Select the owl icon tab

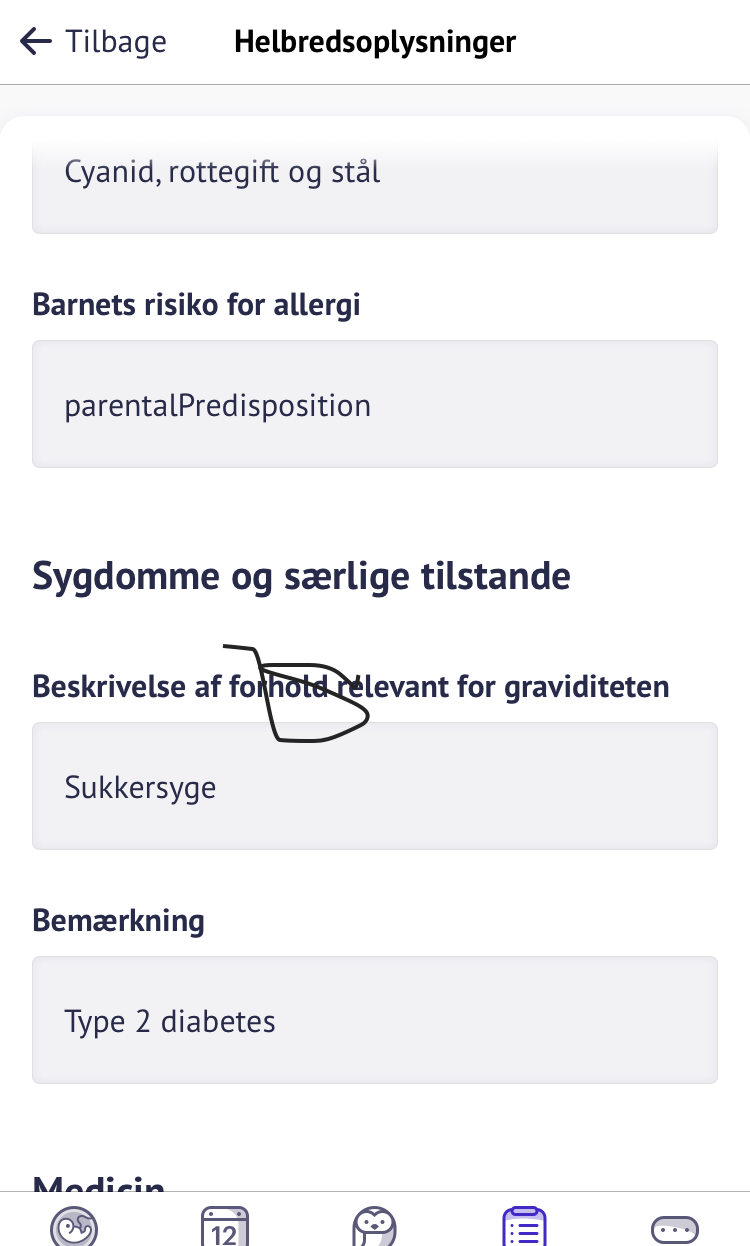pos(374,1226)
